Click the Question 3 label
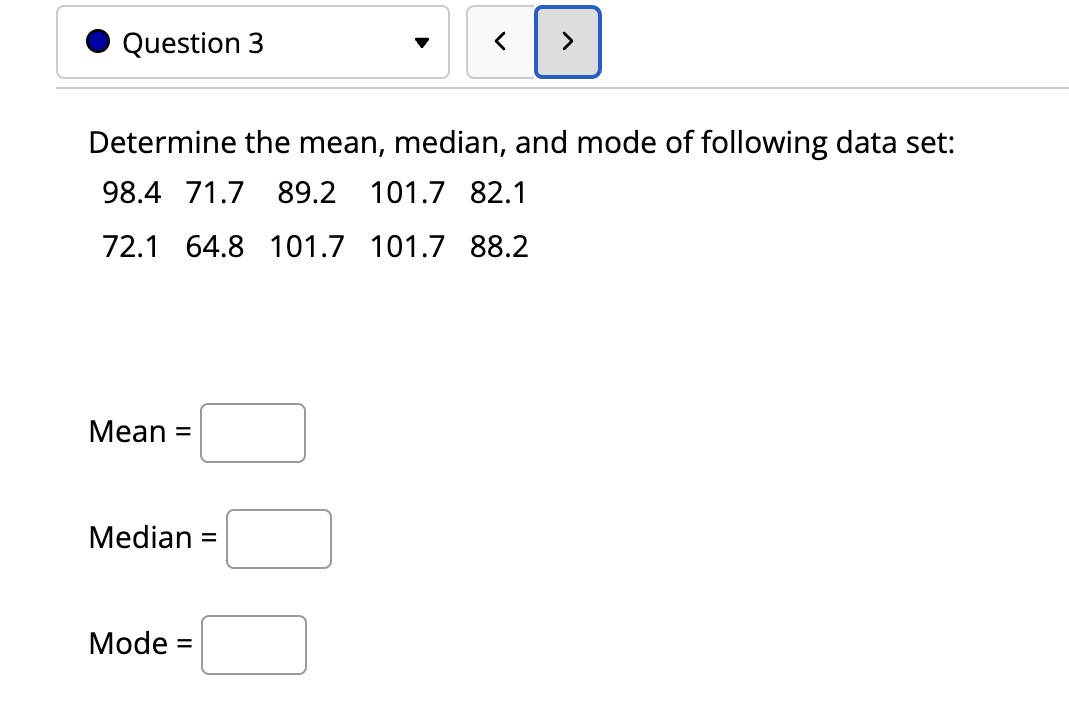This screenshot has width=1069, height=727. tap(193, 42)
